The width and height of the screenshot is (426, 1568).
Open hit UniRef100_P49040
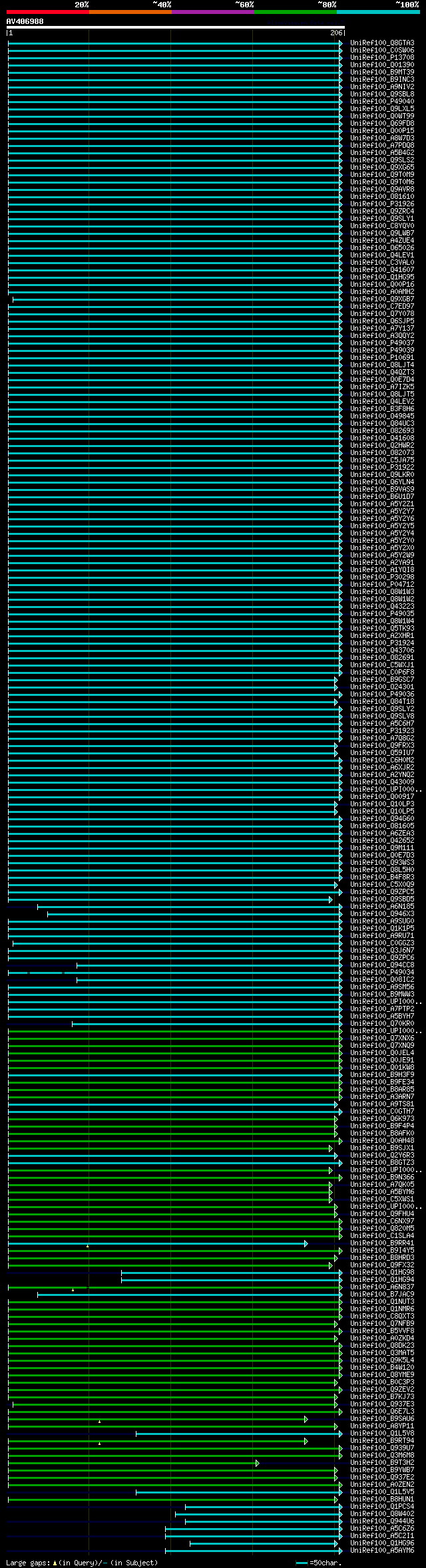pyautogui.click(x=382, y=102)
